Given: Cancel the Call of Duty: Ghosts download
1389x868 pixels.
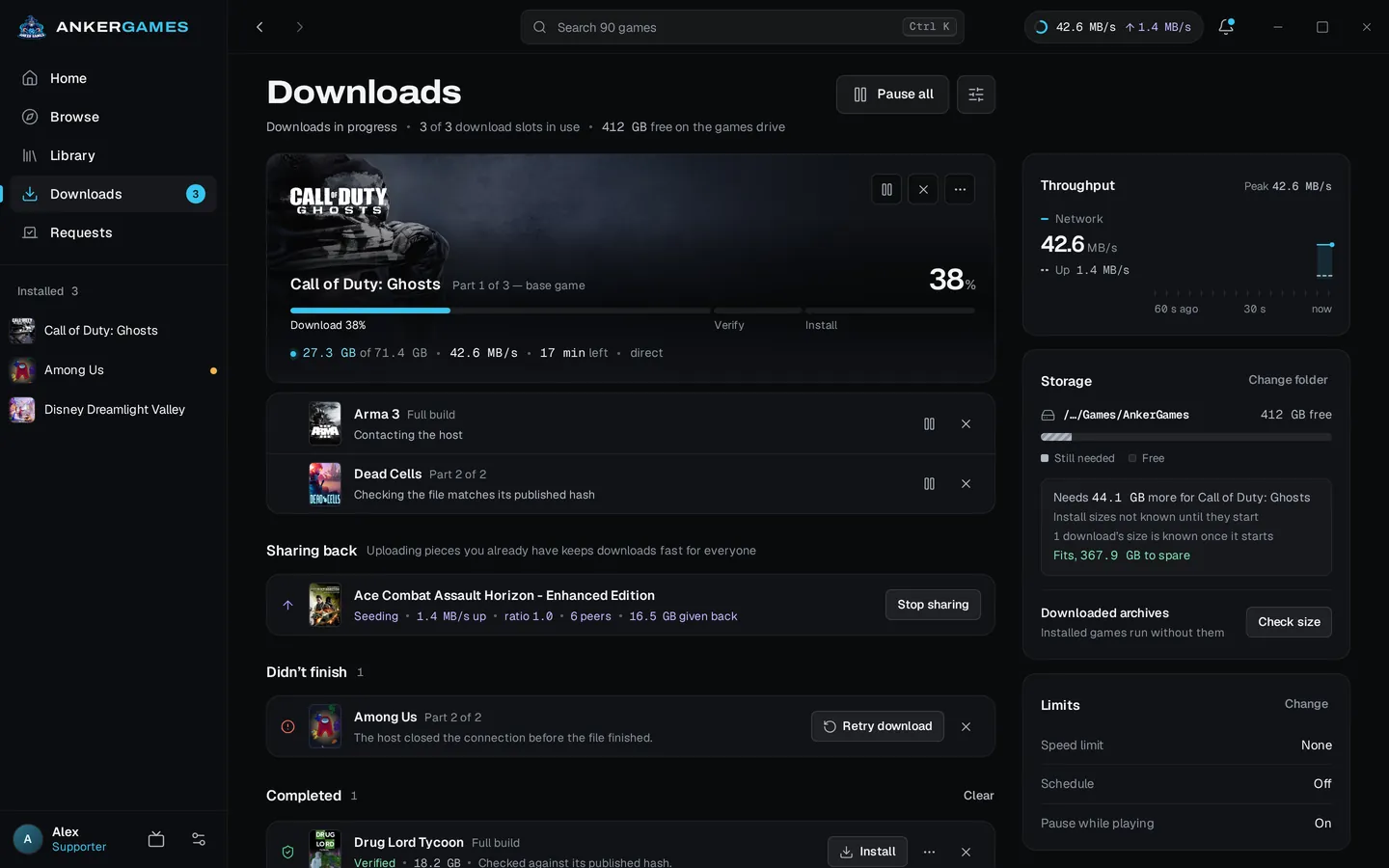Looking at the screenshot, I should [923, 190].
